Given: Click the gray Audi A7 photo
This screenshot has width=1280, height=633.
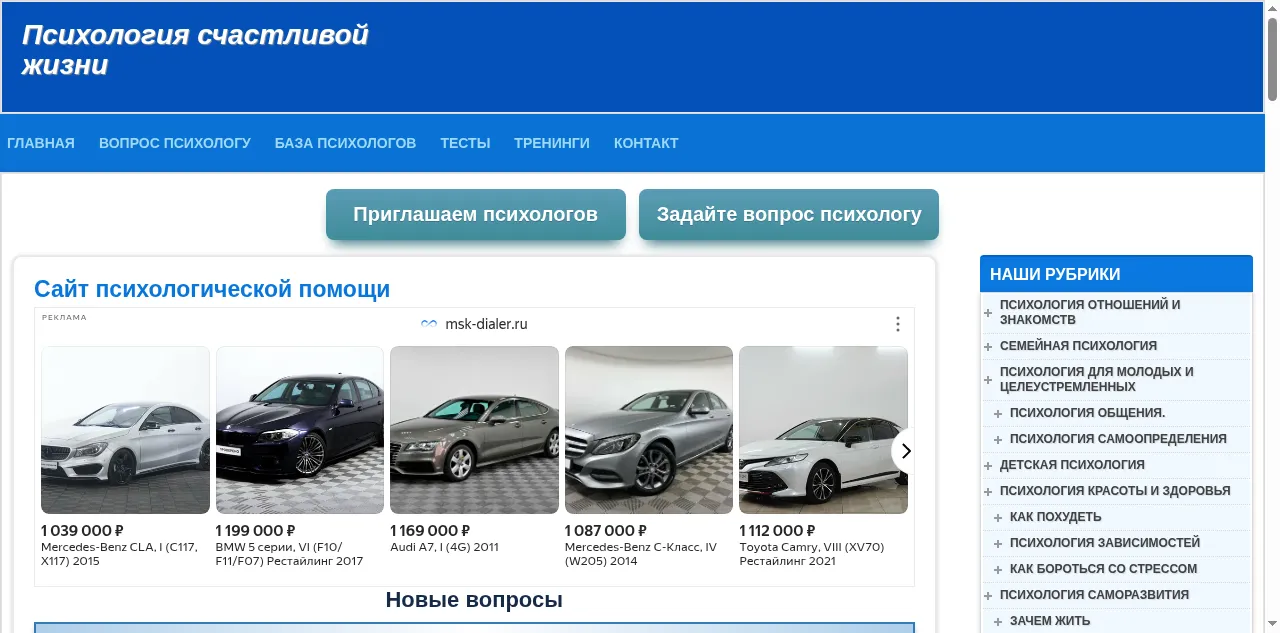Looking at the screenshot, I should (474, 430).
